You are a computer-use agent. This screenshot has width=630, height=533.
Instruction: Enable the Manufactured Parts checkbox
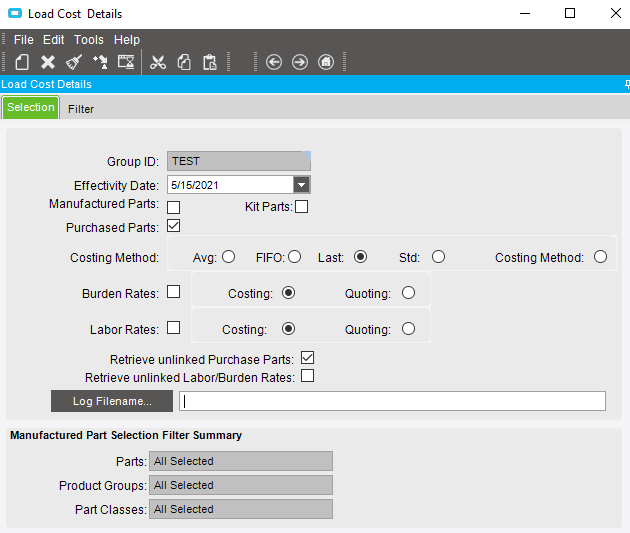(173, 207)
